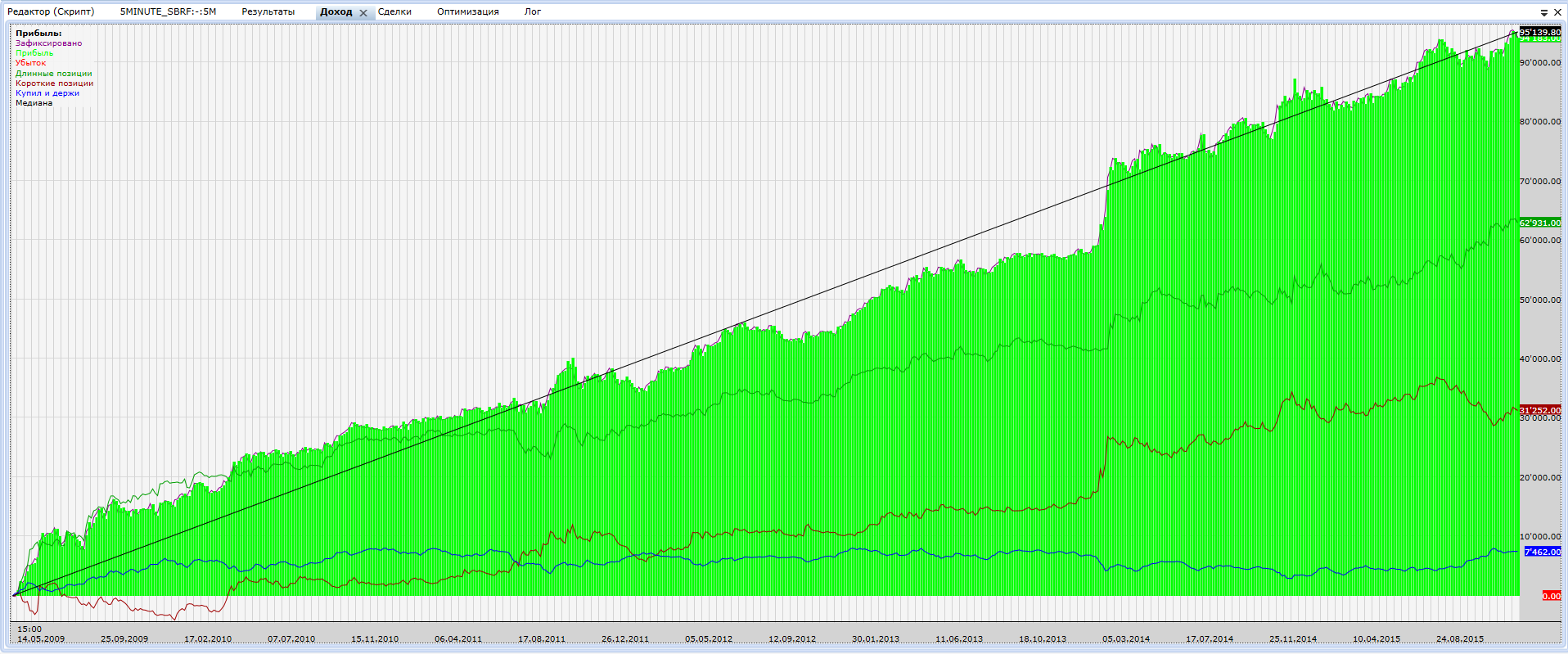Click the Убыток legend label
The height and width of the screenshot is (654, 1568).
31,62
